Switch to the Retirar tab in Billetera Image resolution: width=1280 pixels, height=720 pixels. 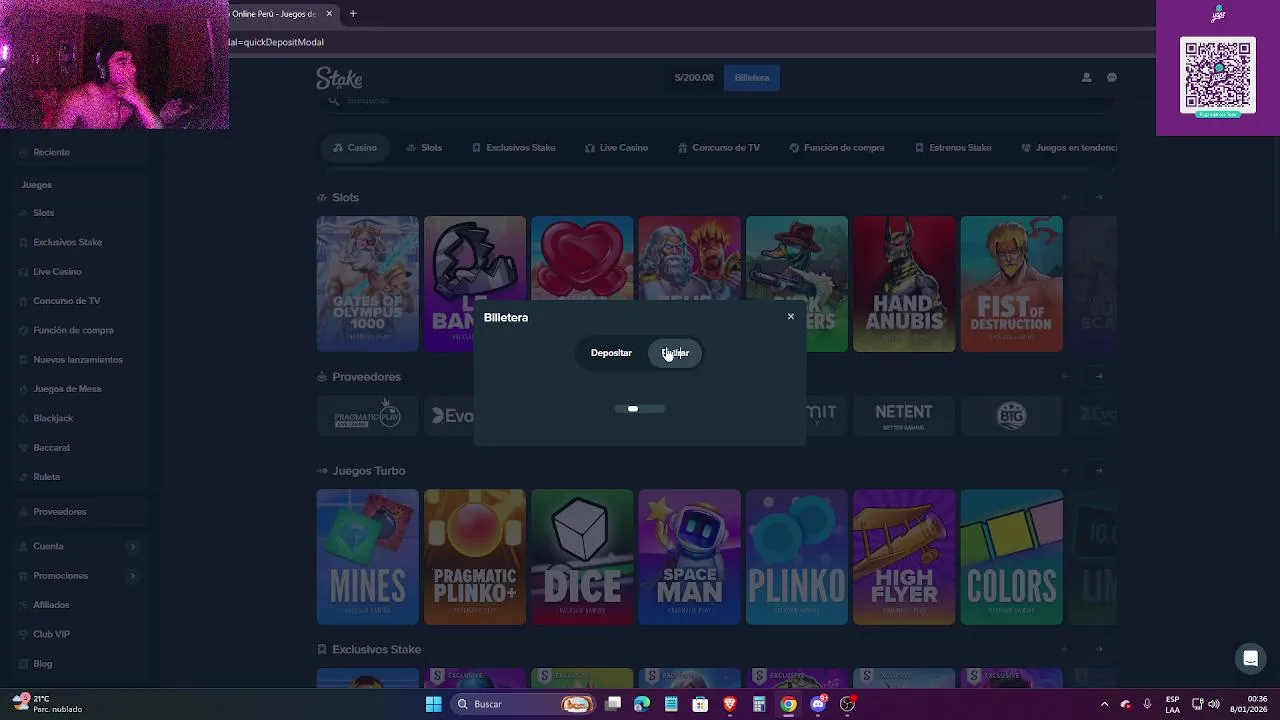point(675,353)
